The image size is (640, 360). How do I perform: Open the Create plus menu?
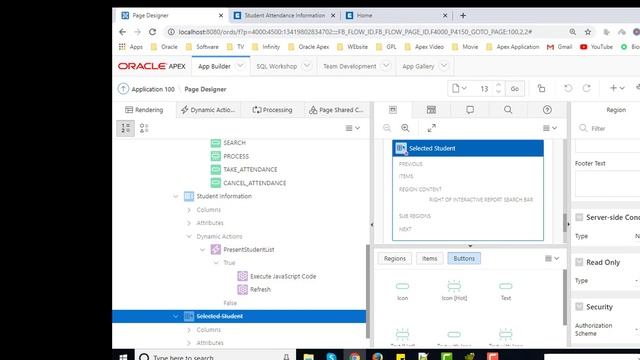[x=617, y=88]
